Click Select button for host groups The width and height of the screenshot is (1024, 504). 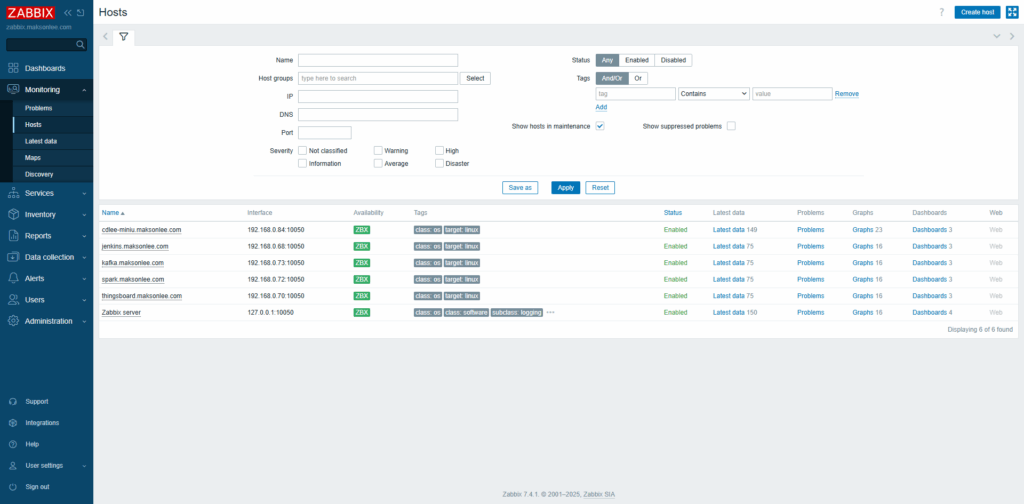point(475,78)
